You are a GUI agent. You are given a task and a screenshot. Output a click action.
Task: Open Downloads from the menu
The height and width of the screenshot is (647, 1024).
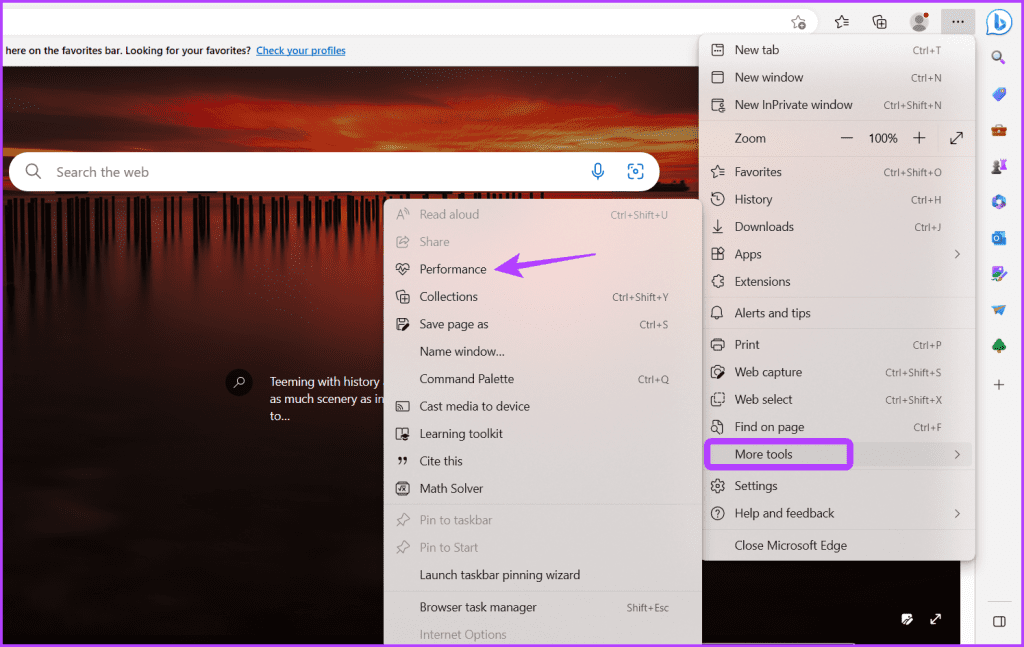(x=838, y=227)
